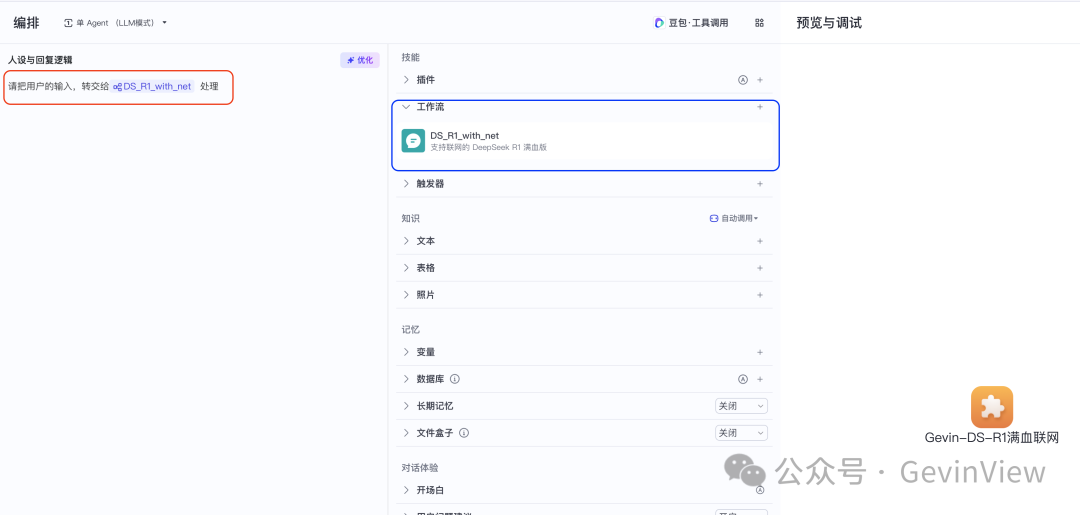Click the 编排 heading
The height and width of the screenshot is (515, 1080).
tap(26, 23)
